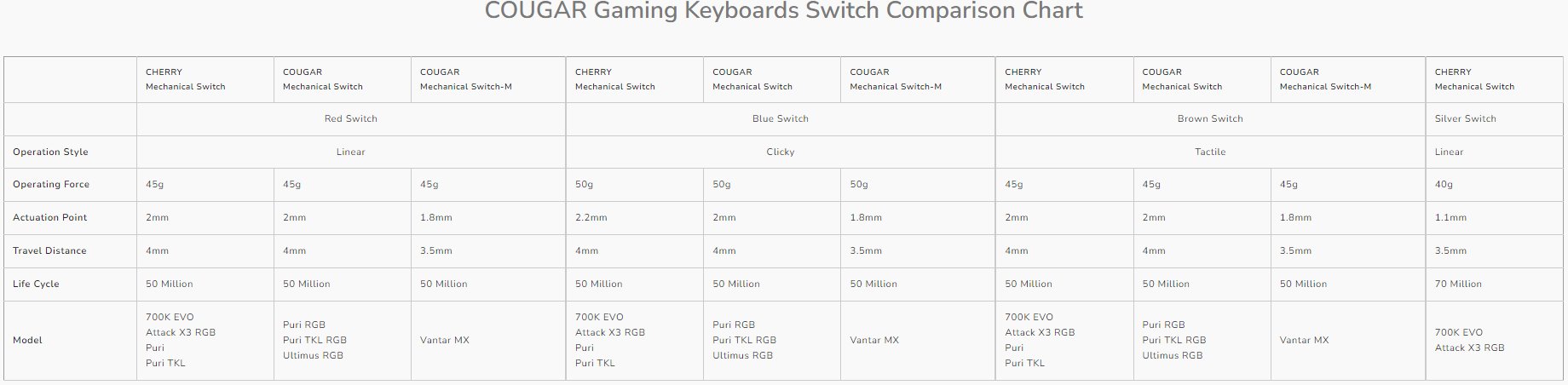Click the 2.2mm actuation point cell
The image size is (1568, 385).
591,218
